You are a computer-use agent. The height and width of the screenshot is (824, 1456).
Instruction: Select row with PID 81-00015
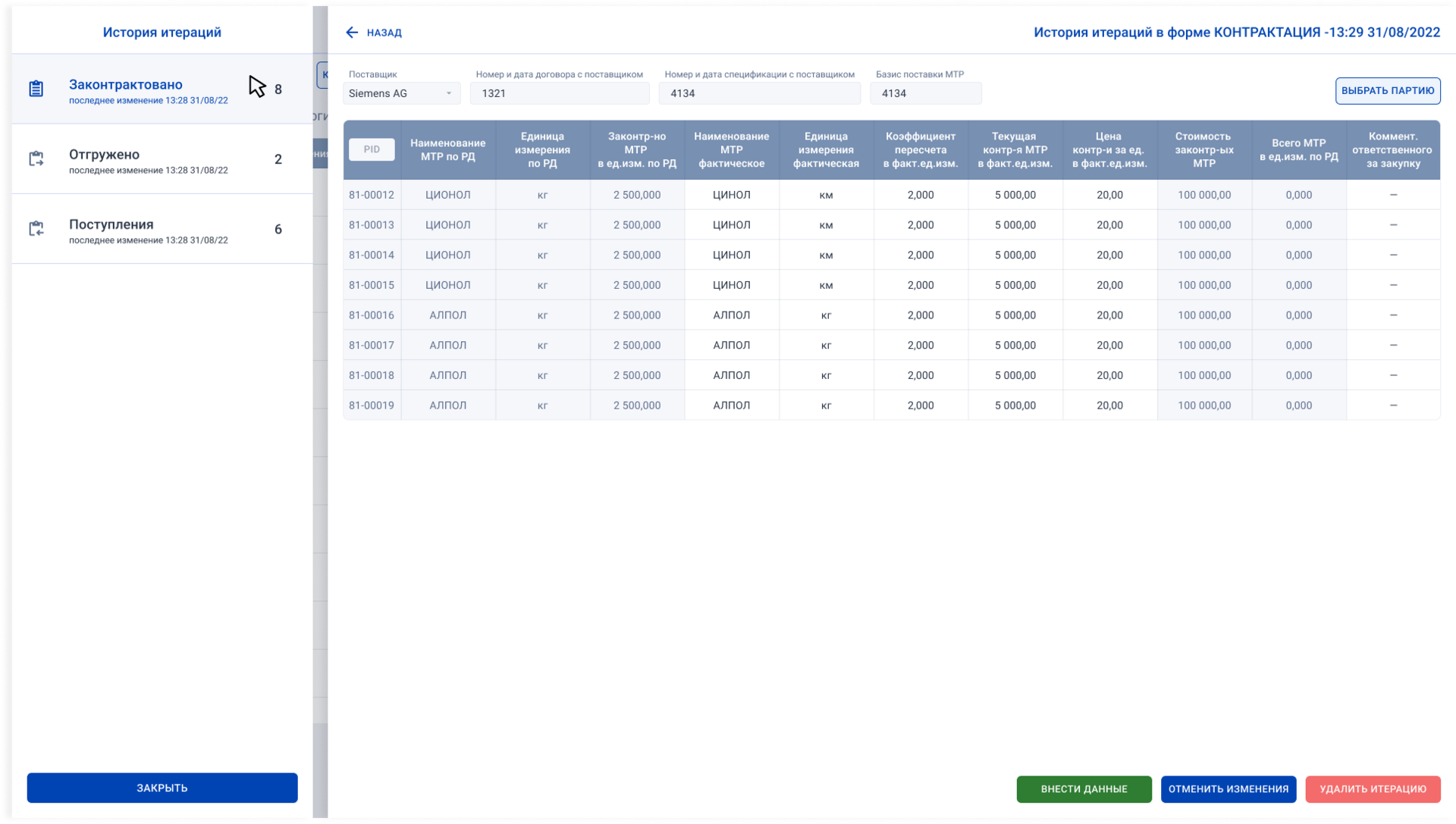point(892,285)
